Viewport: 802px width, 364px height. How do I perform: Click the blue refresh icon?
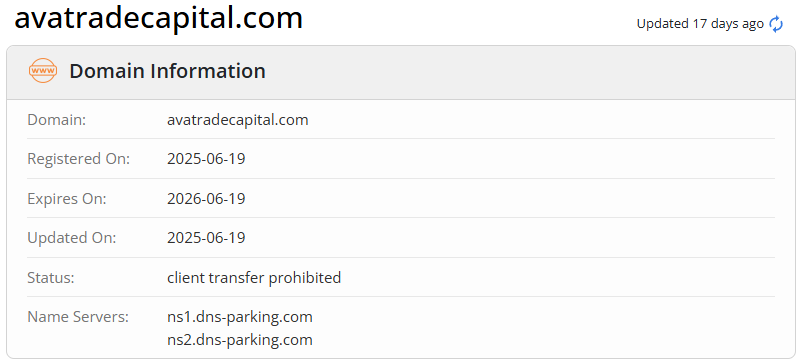pos(776,24)
